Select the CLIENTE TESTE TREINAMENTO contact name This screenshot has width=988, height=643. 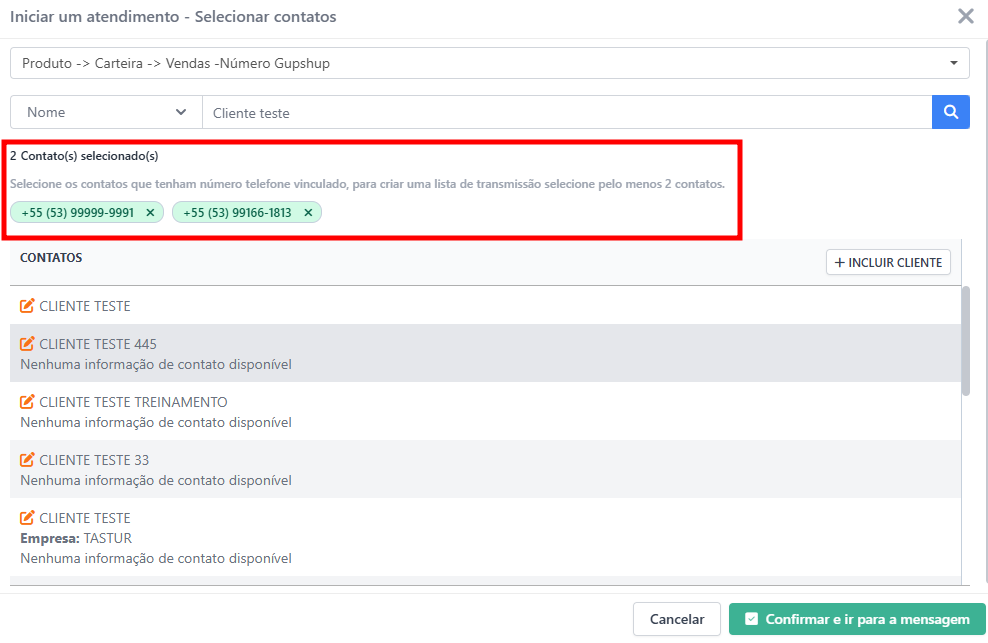[133, 402]
